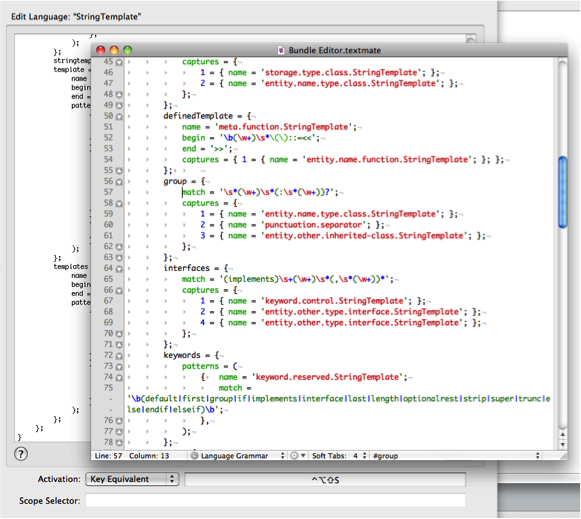
Task: Click the key equivalent shortcut field
Action: (x=325, y=480)
